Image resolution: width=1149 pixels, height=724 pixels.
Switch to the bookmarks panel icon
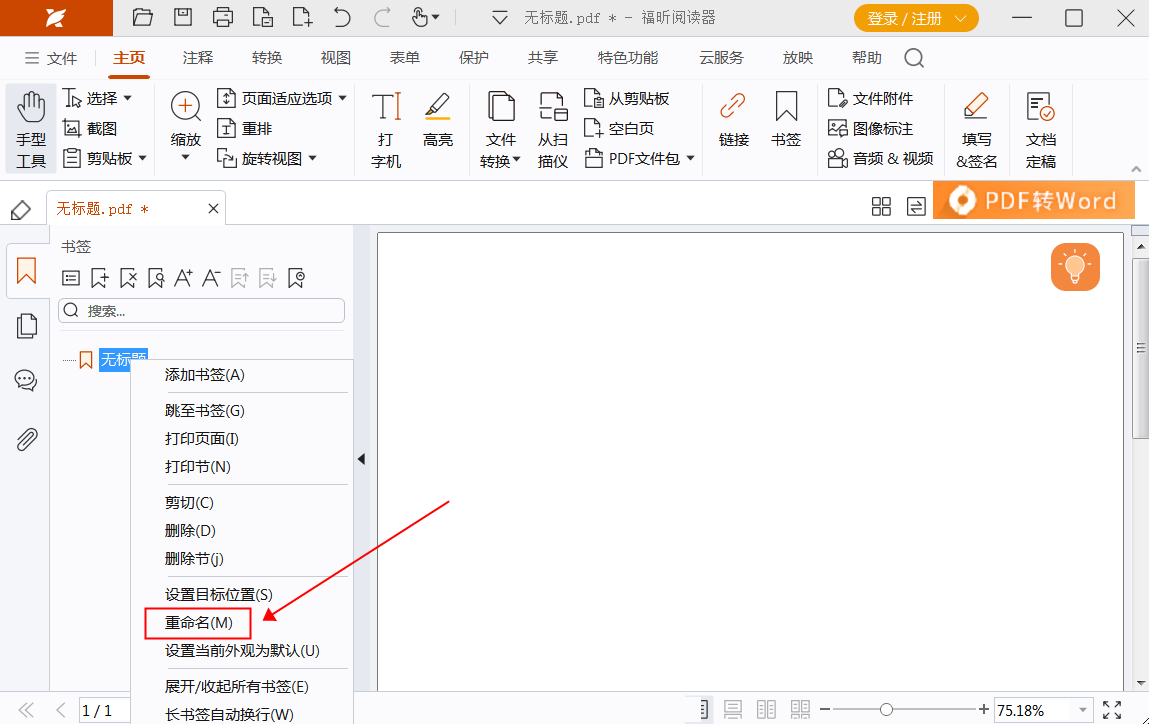pos(27,271)
